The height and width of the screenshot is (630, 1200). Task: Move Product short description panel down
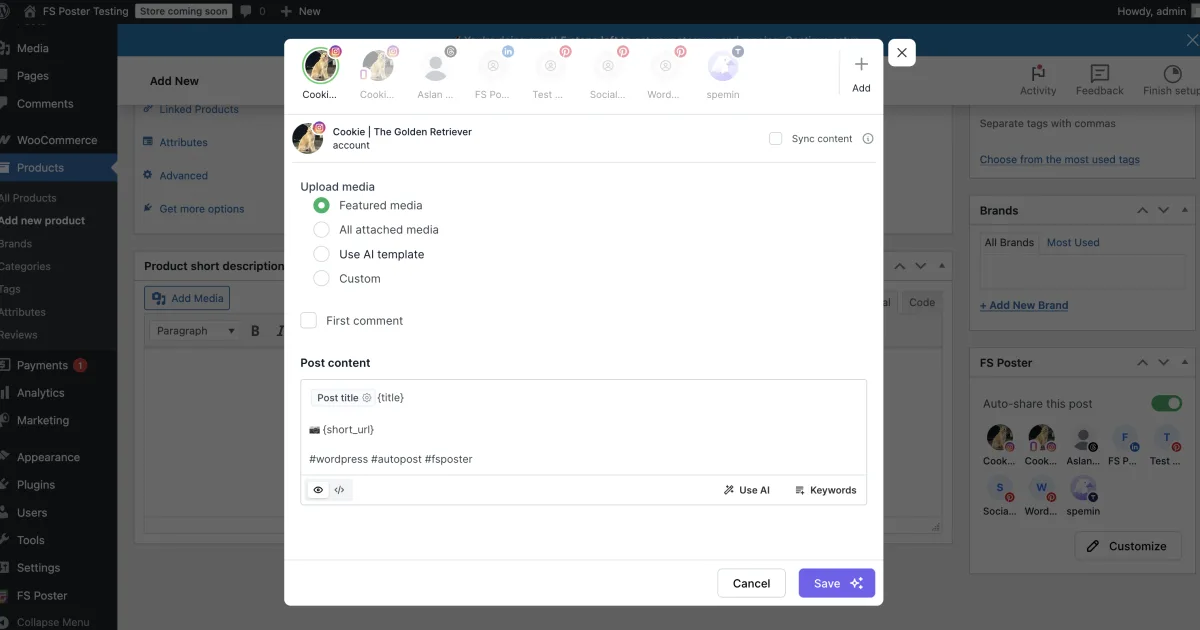[x=921, y=266]
